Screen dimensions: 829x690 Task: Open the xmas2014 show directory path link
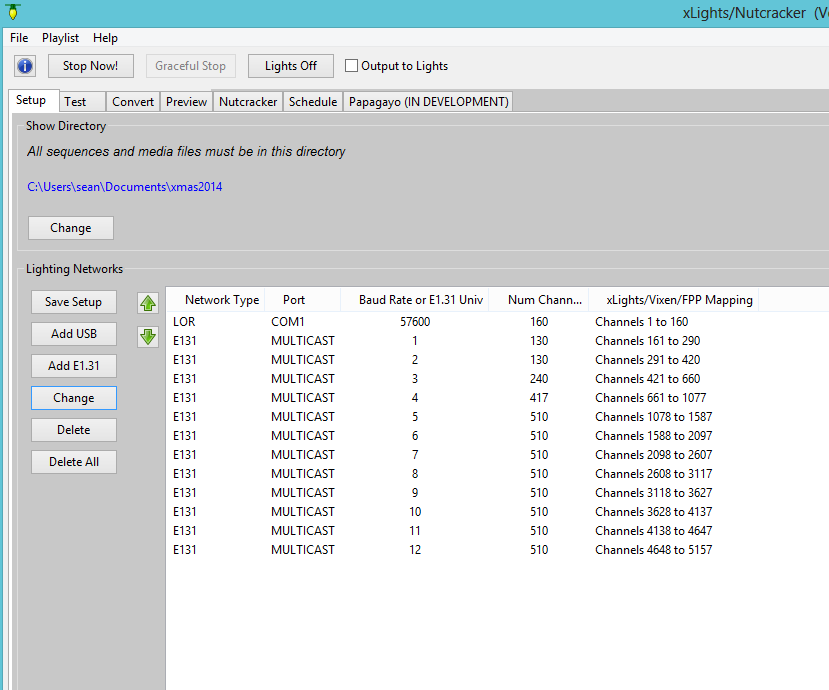point(125,187)
